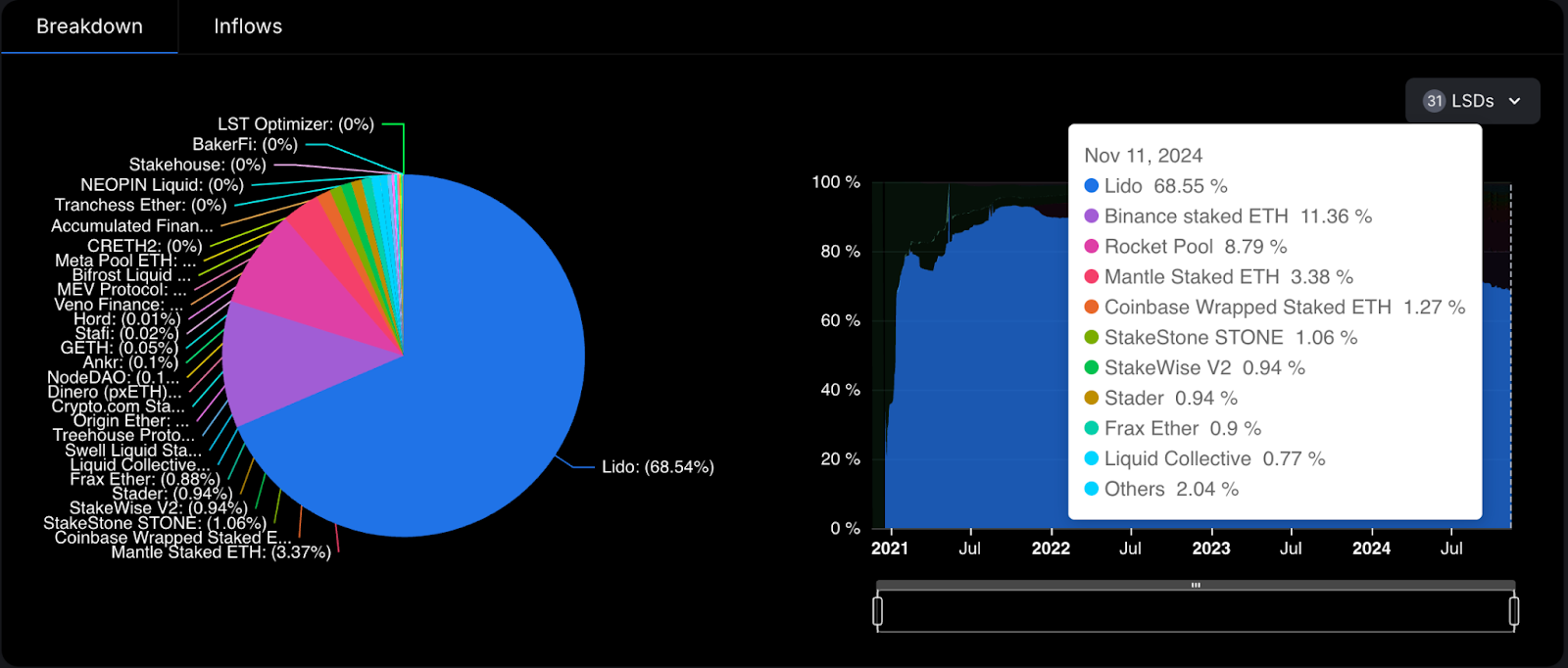
Task: Click the Lido: (68.54%) pie label
Action: point(658,467)
